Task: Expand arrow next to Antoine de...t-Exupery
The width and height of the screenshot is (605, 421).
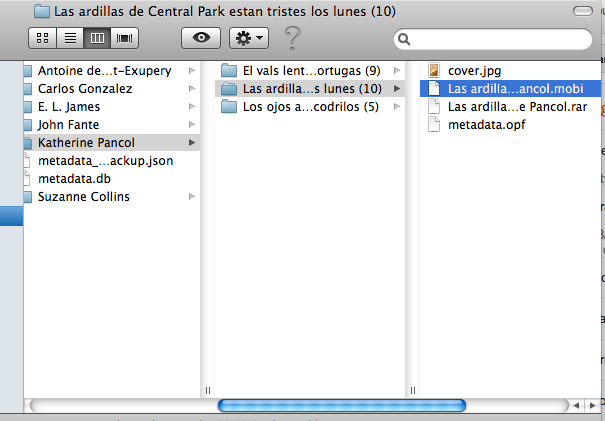Action: pos(192,71)
